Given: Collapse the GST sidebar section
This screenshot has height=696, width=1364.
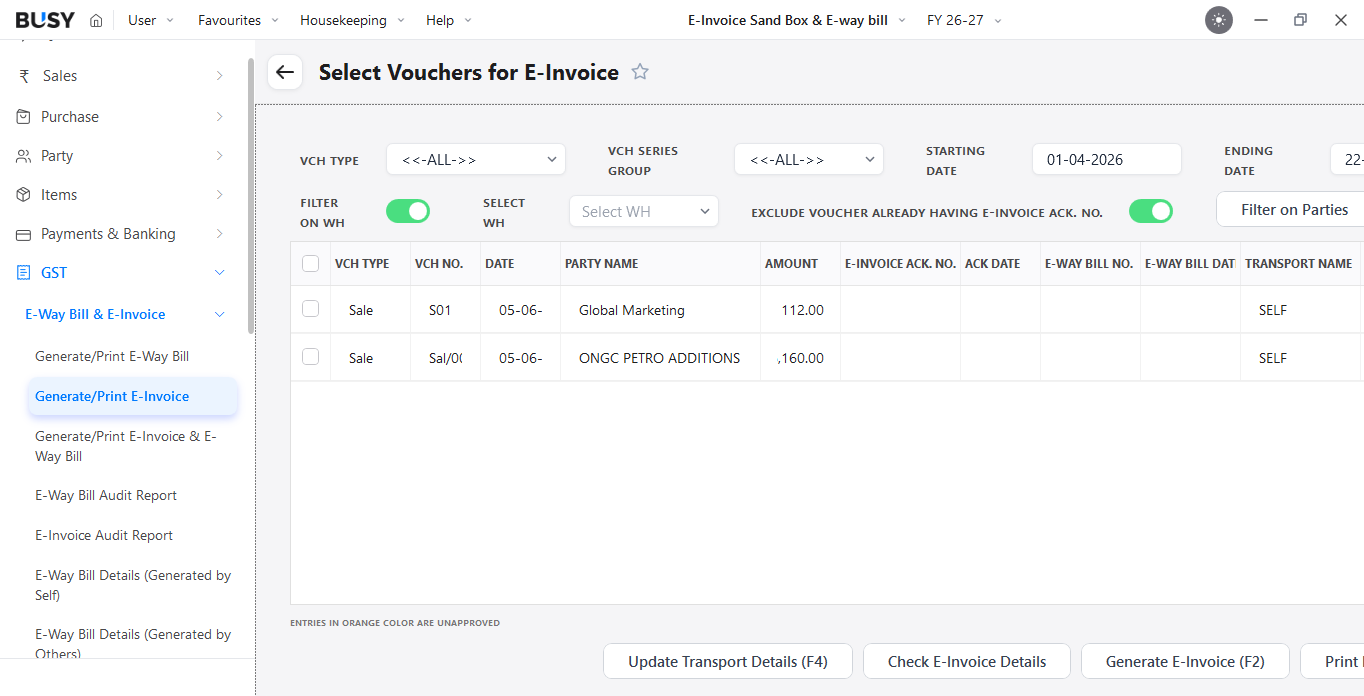Looking at the screenshot, I should click(x=219, y=273).
